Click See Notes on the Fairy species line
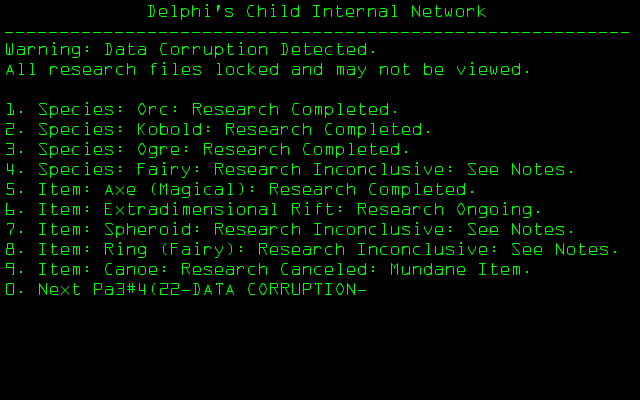The width and height of the screenshot is (640, 400). point(530,169)
